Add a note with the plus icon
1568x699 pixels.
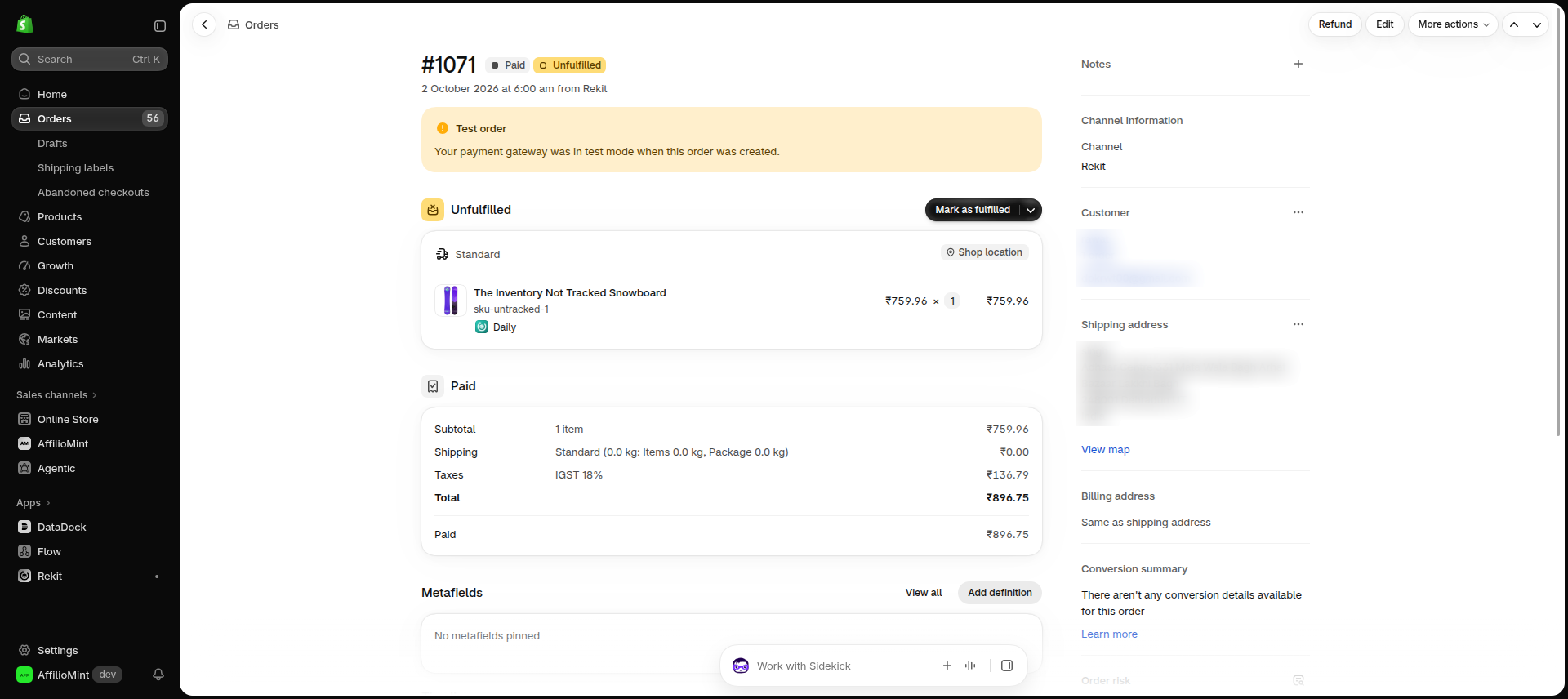point(1298,64)
